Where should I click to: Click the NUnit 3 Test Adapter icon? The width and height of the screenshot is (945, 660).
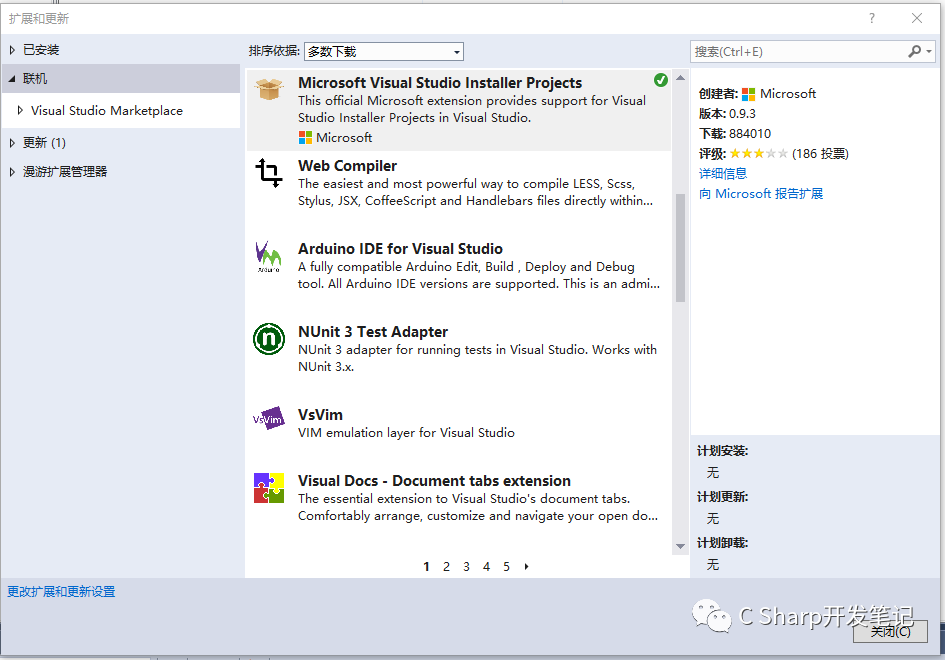click(269, 339)
